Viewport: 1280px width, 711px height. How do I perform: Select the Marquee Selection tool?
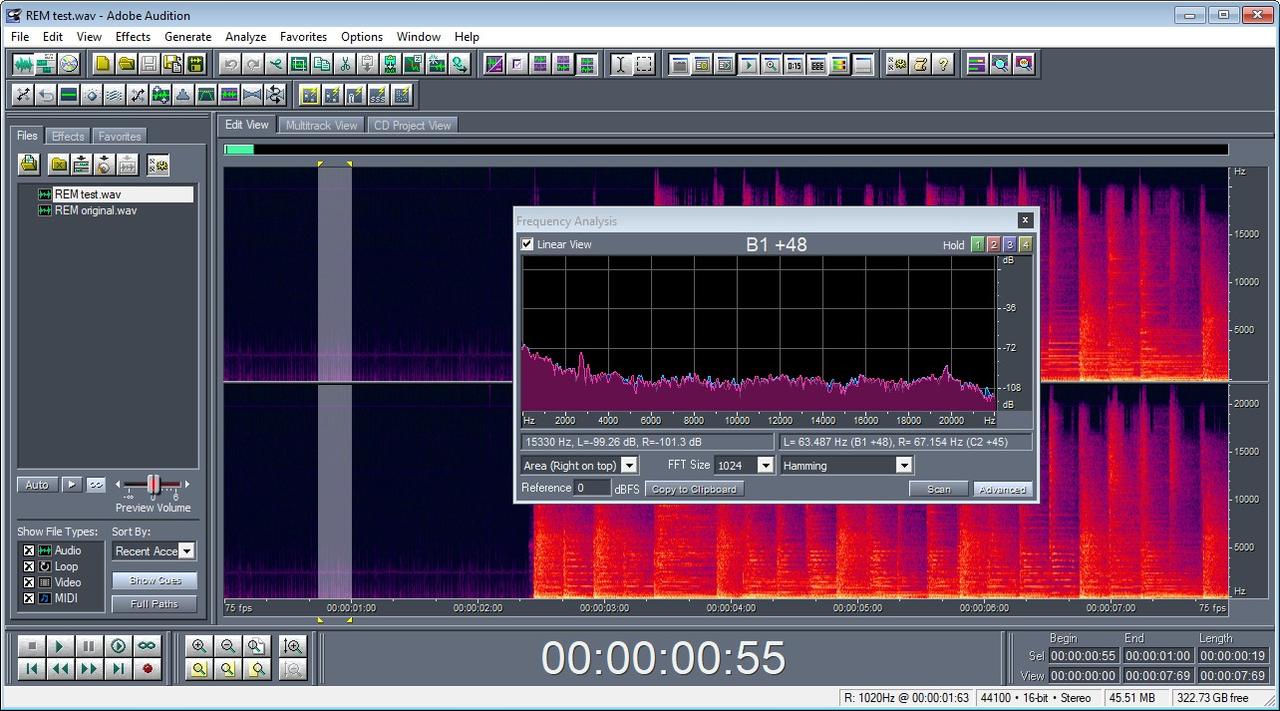pos(644,64)
